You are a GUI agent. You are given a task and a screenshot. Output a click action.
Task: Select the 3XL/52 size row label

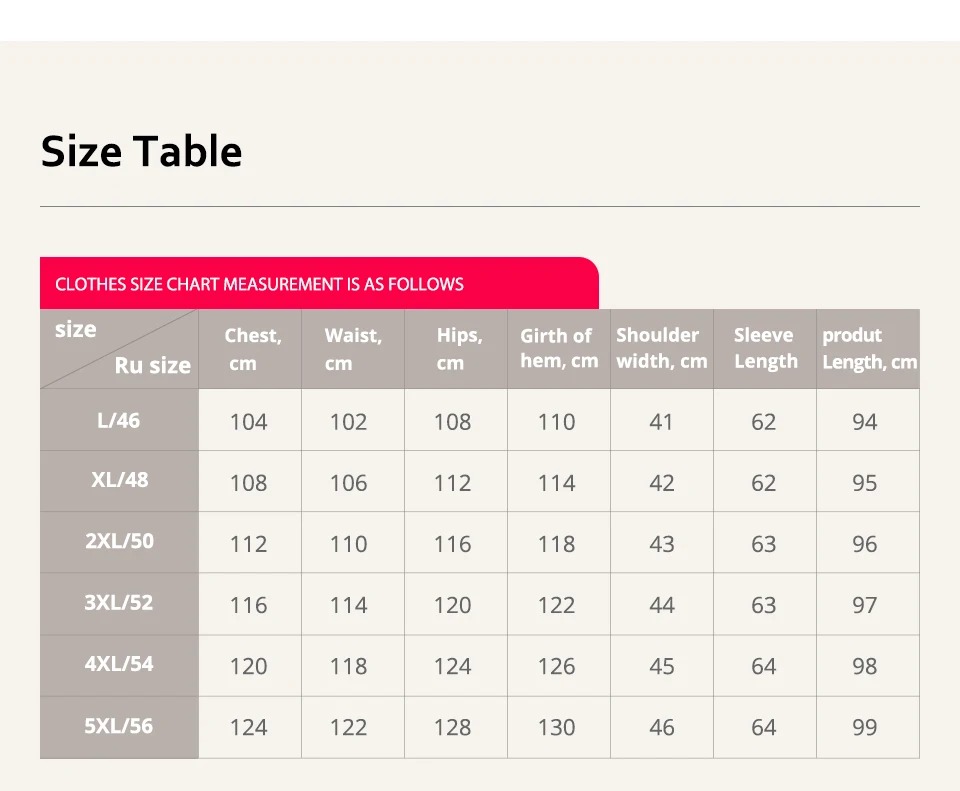click(x=119, y=604)
